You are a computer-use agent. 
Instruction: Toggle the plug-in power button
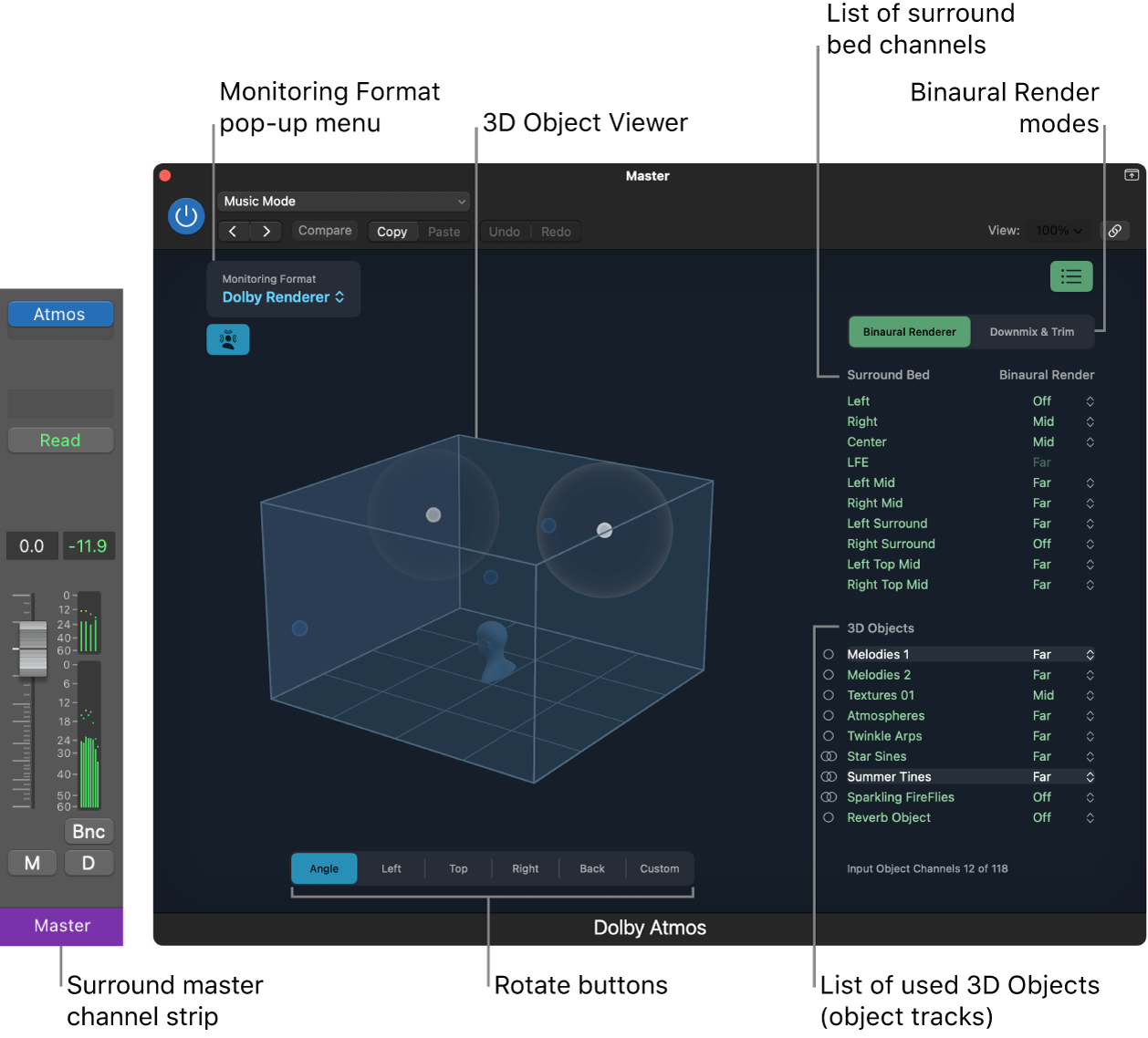tap(186, 216)
